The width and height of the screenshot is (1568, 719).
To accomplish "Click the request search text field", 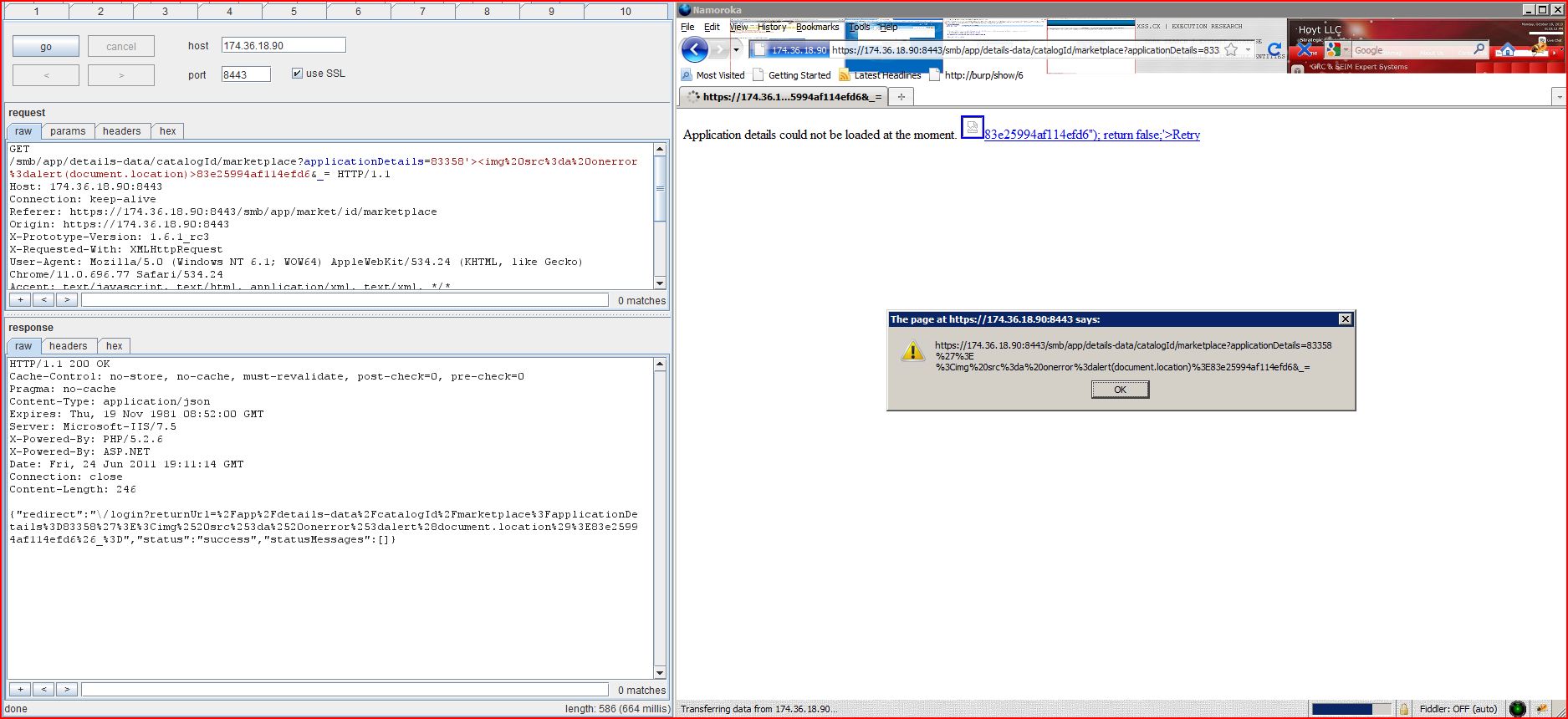I will (345, 300).
